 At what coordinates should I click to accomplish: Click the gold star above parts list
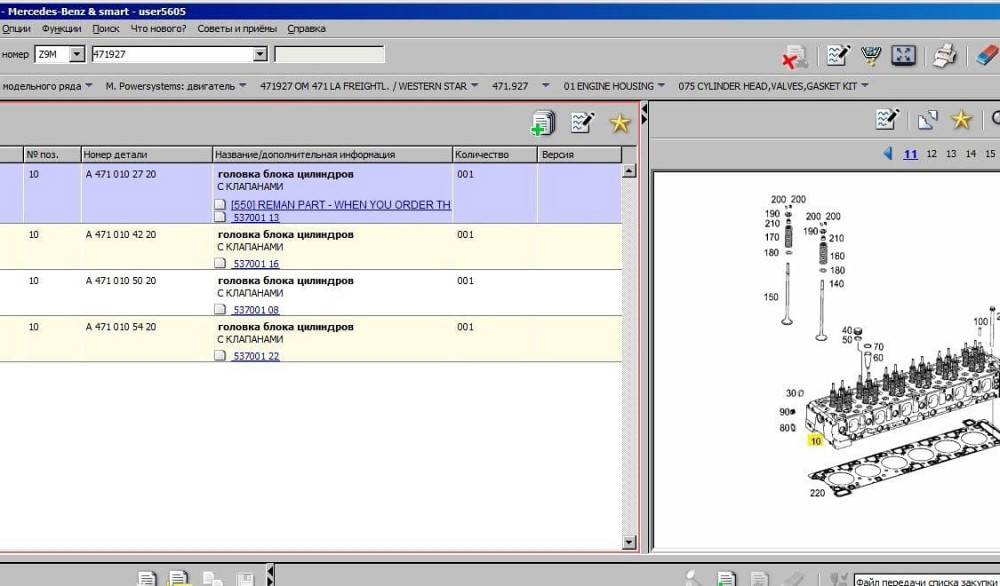(620, 122)
